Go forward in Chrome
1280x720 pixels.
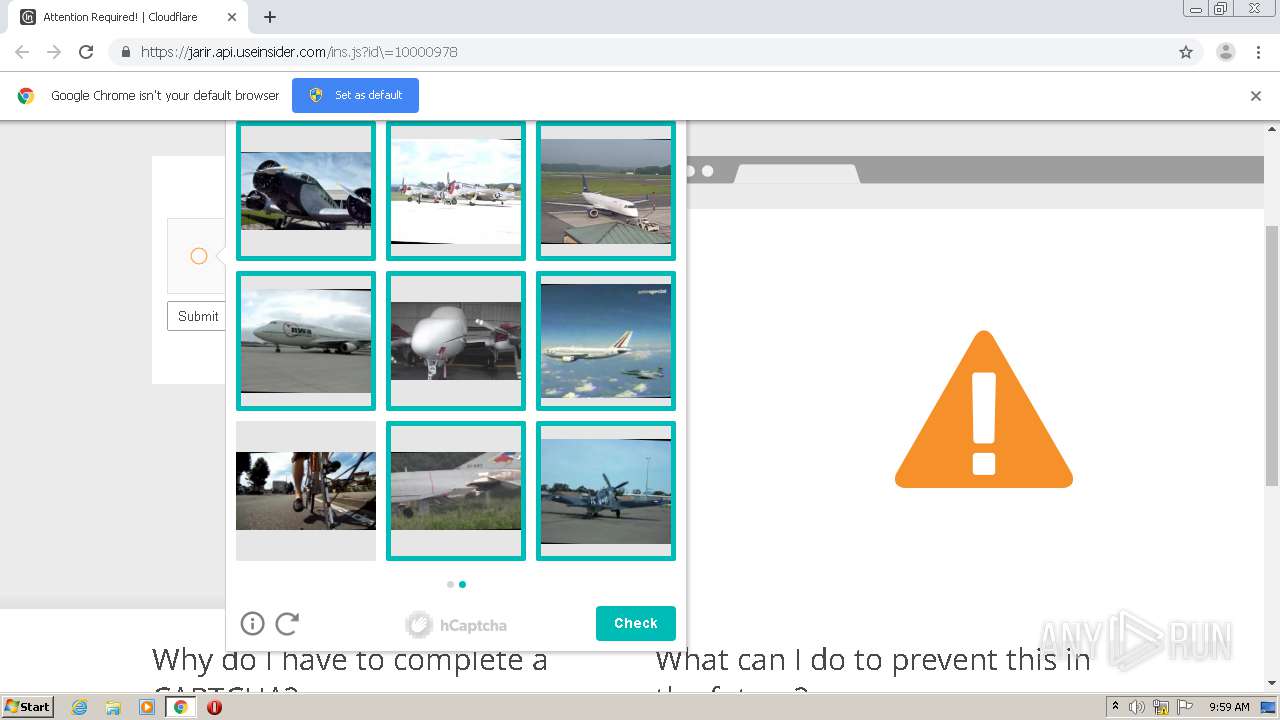tap(54, 52)
